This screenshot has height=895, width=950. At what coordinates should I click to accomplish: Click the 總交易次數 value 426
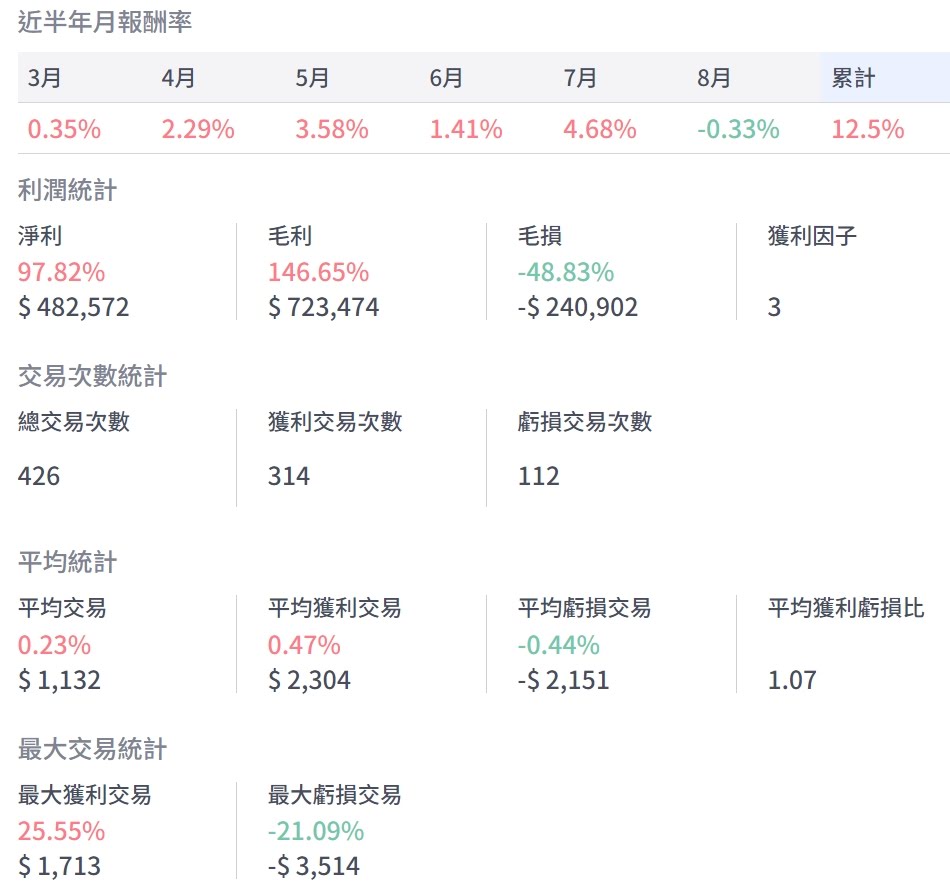click(x=39, y=476)
